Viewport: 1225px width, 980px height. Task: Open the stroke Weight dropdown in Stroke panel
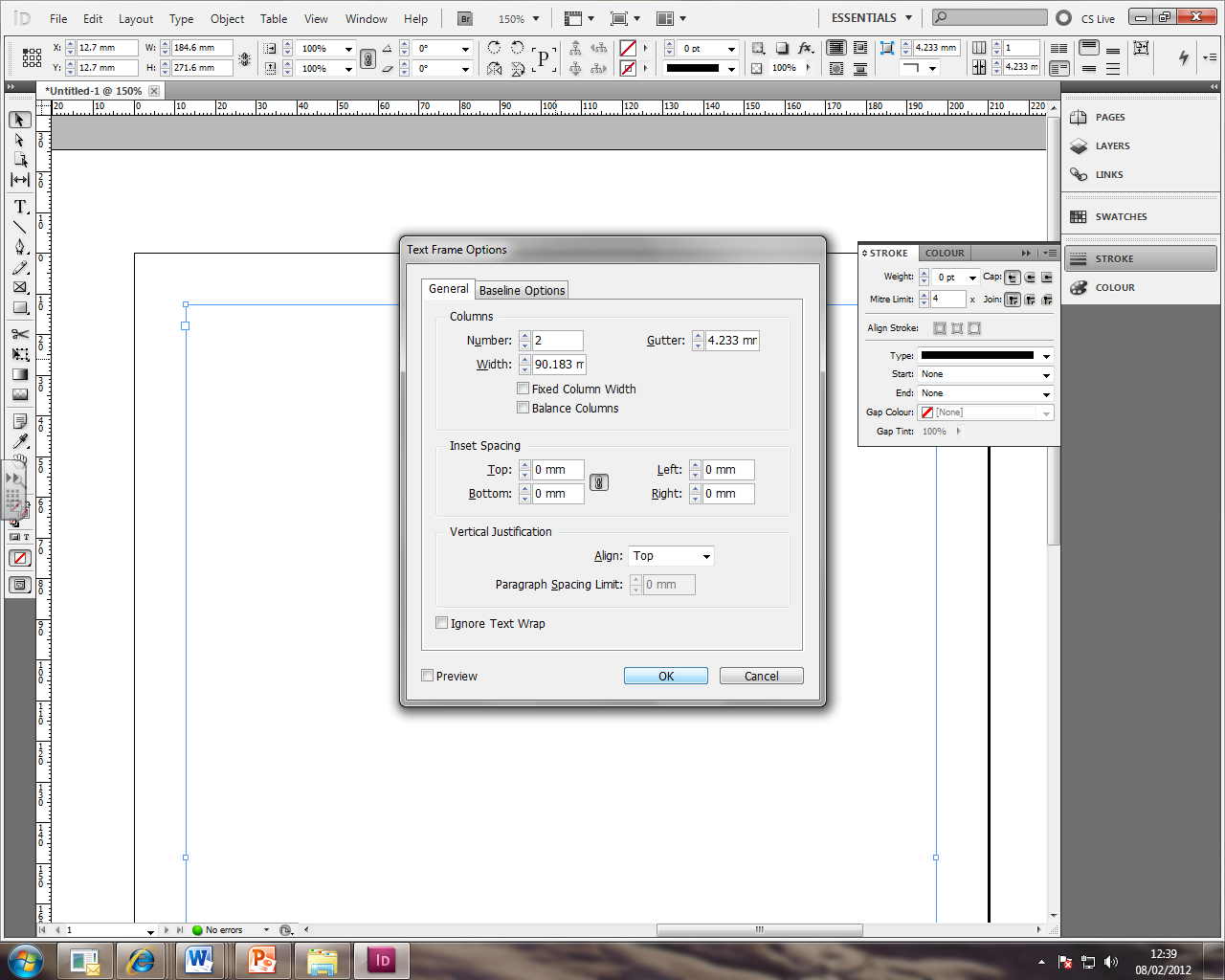pos(972,278)
